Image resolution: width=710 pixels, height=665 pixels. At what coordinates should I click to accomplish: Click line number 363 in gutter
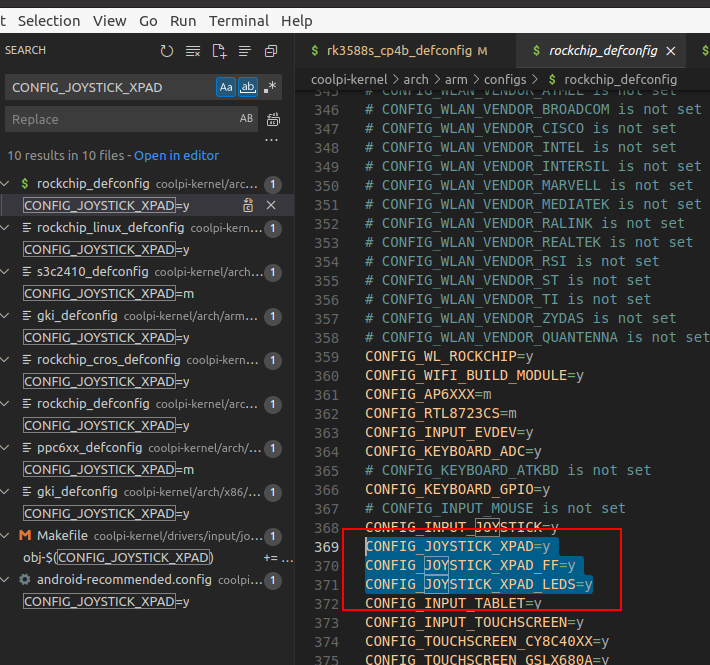pyautogui.click(x=326, y=433)
